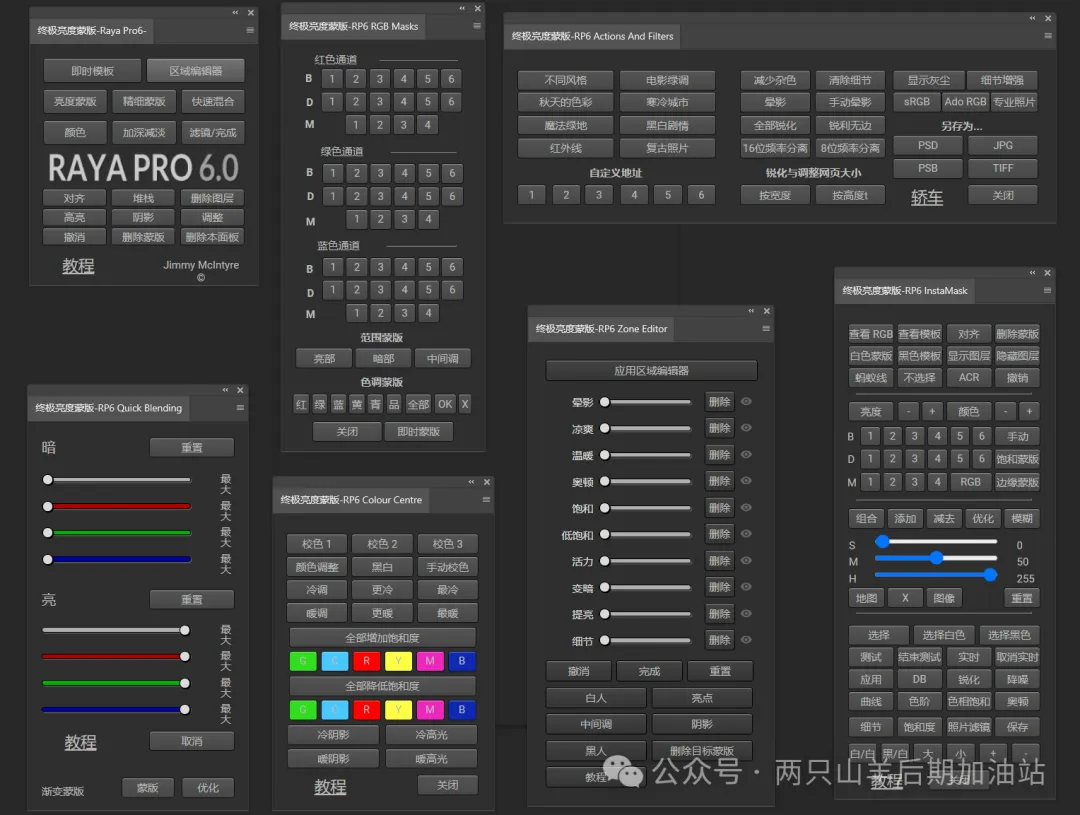
Task: Save as PSD in Actions And Filters
Action: [928, 145]
